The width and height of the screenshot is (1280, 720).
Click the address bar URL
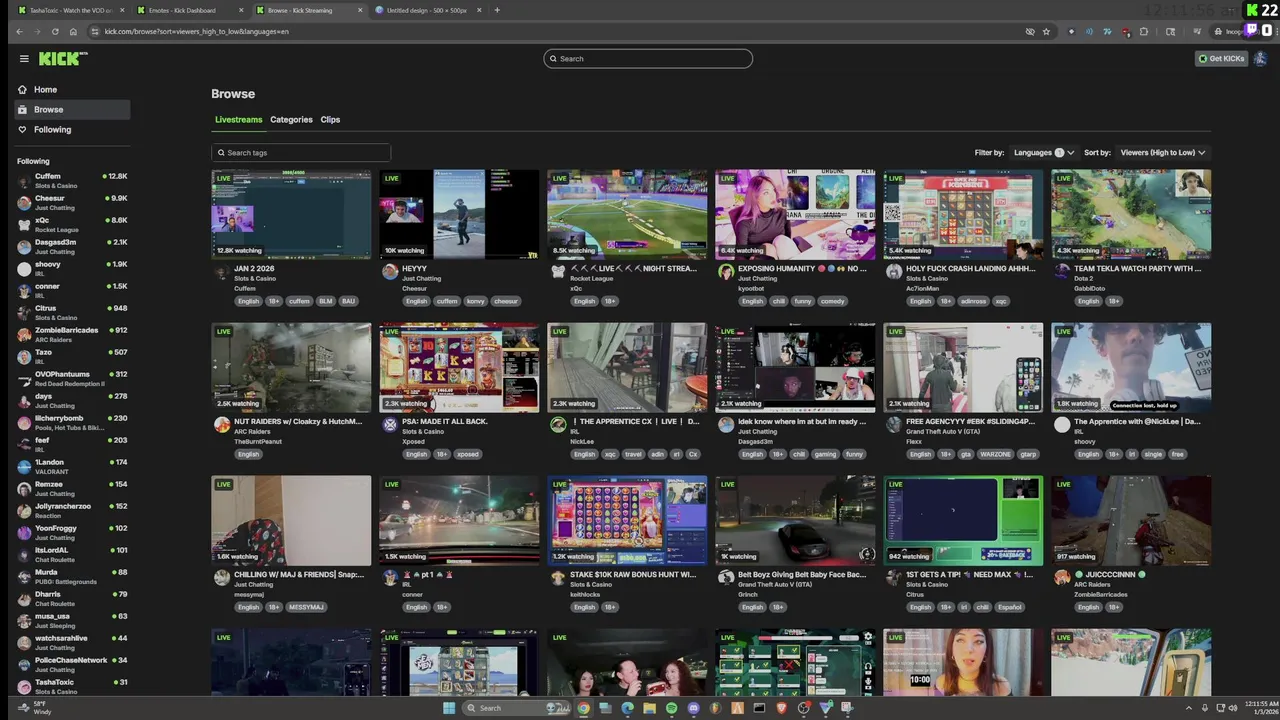click(196, 31)
